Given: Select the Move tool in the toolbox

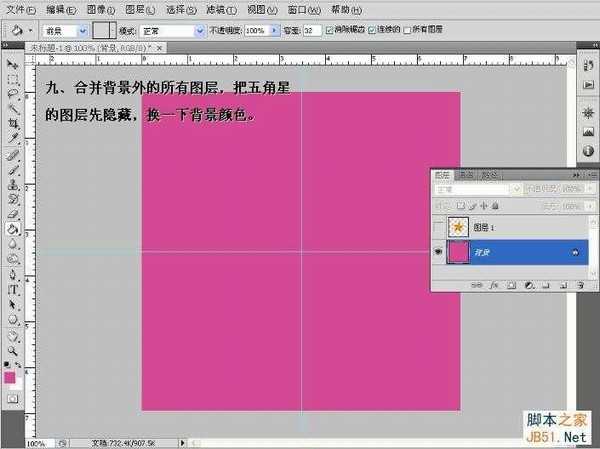Looking at the screenshot, I should [13, 64].
